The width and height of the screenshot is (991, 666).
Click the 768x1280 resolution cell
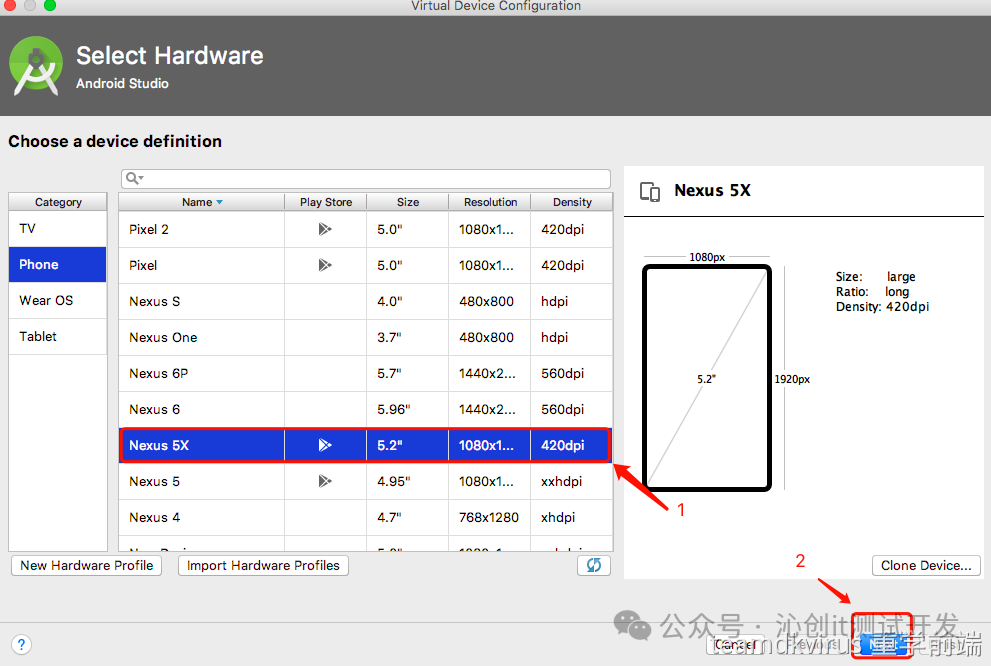pyautogui.click(x=489, y=518)
